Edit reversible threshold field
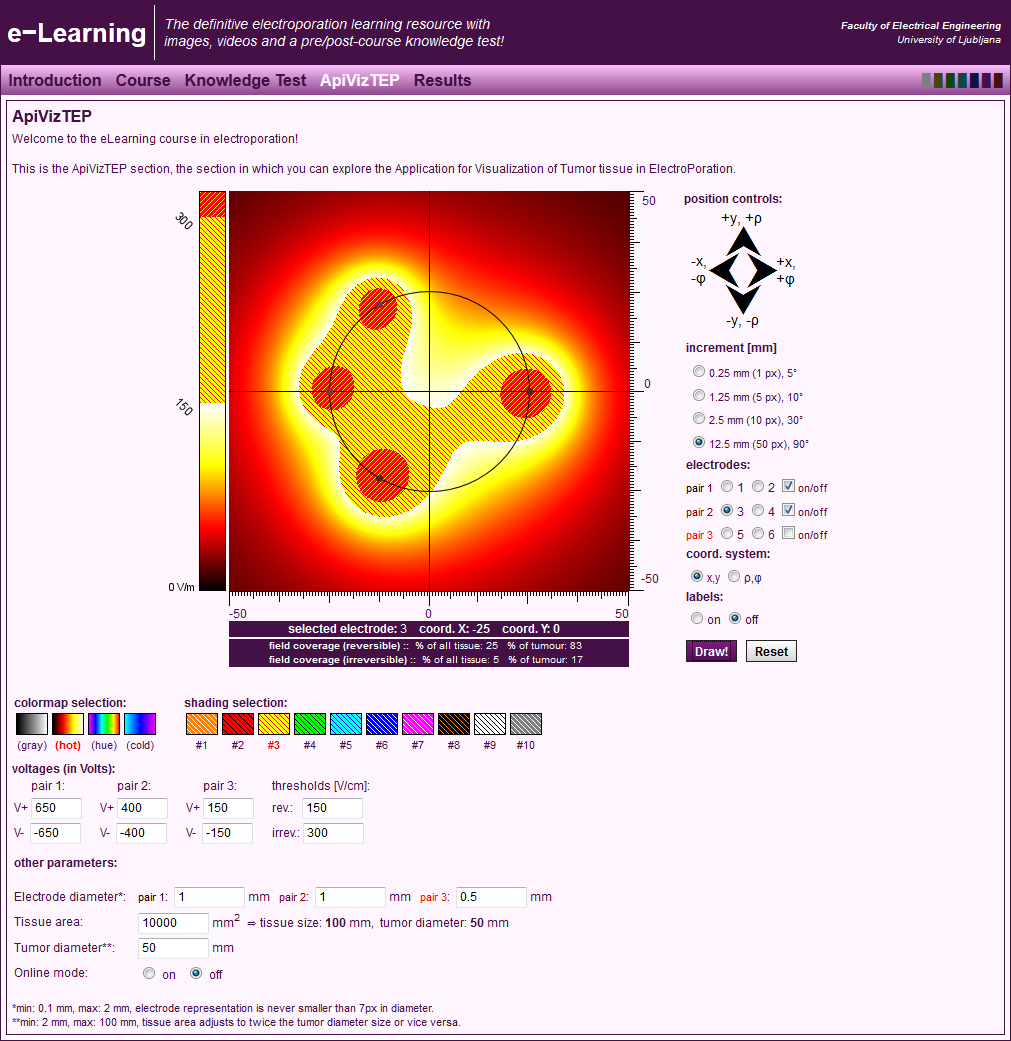 [333, 808]
